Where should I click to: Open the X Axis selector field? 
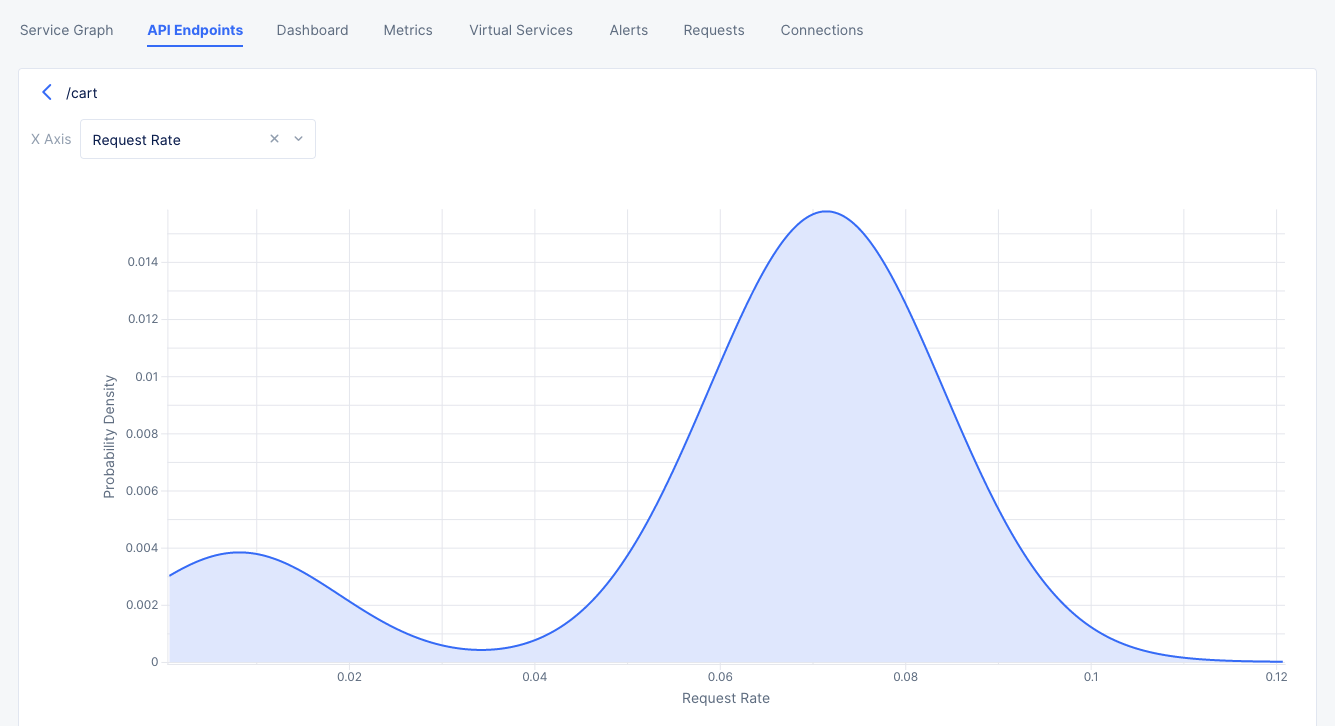[x=170, y=139]
